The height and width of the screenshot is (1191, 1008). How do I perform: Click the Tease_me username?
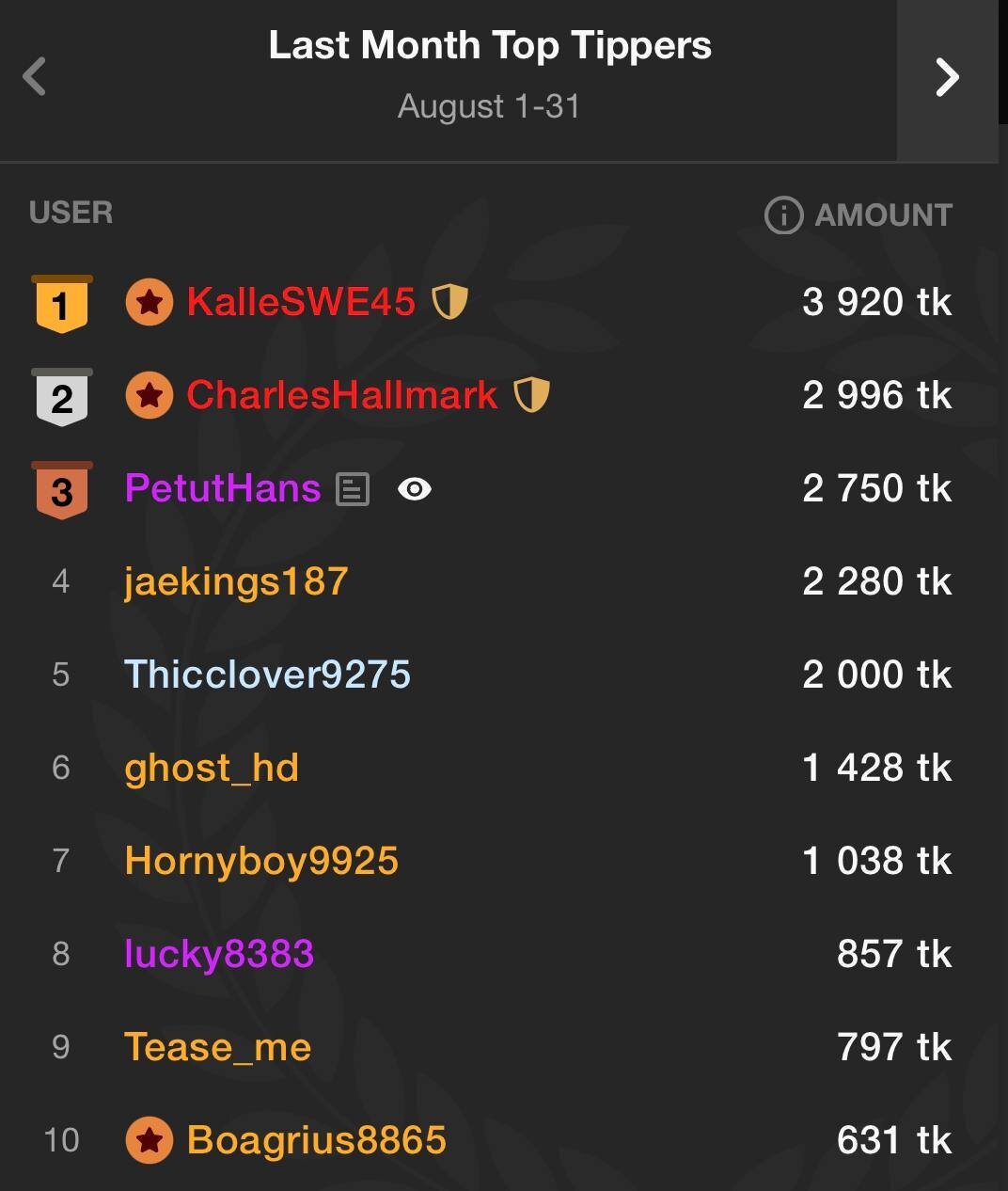(x=217, y=1047)
